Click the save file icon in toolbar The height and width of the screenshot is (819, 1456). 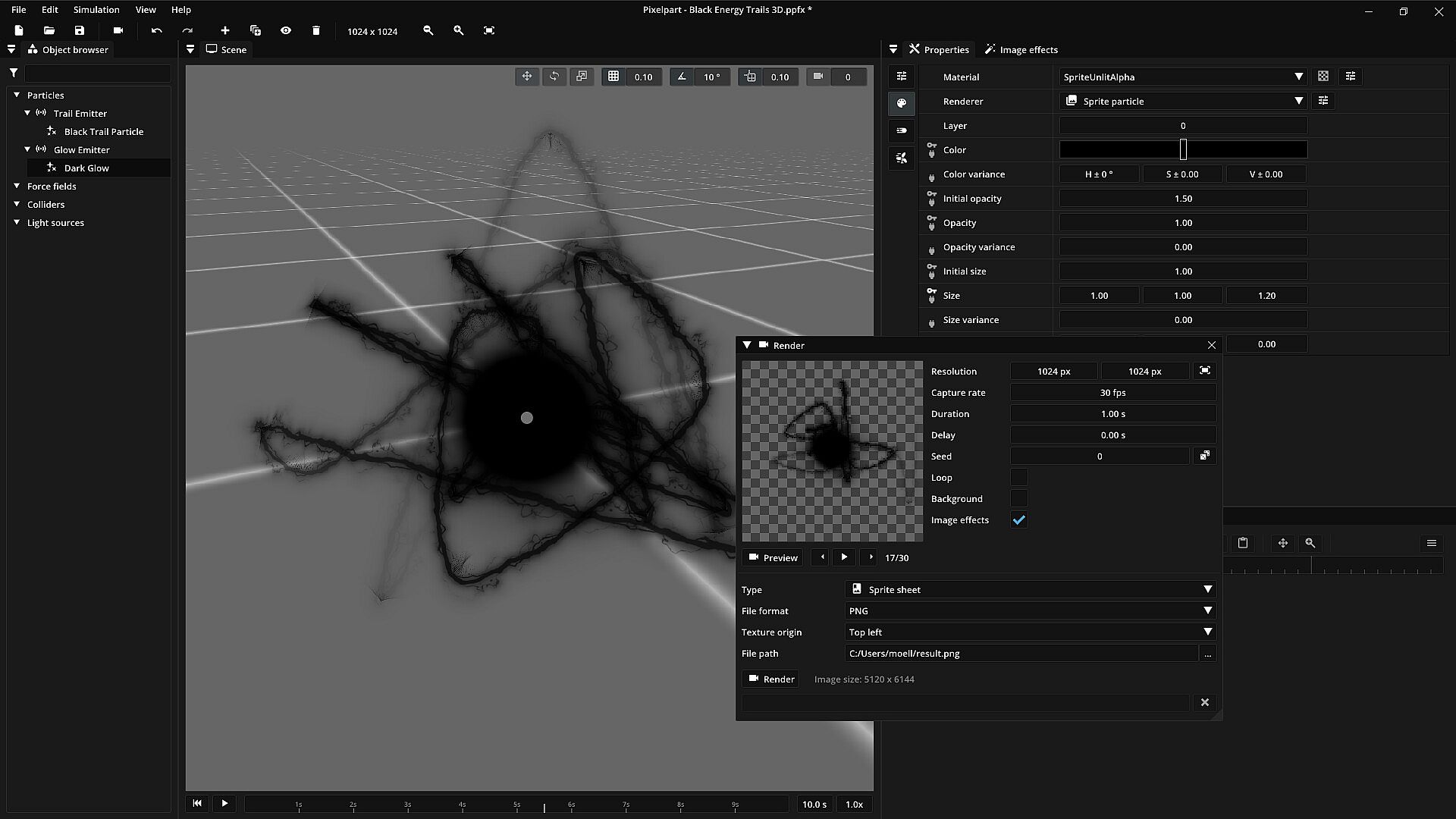pyautogui.click(x=80, y=30)
